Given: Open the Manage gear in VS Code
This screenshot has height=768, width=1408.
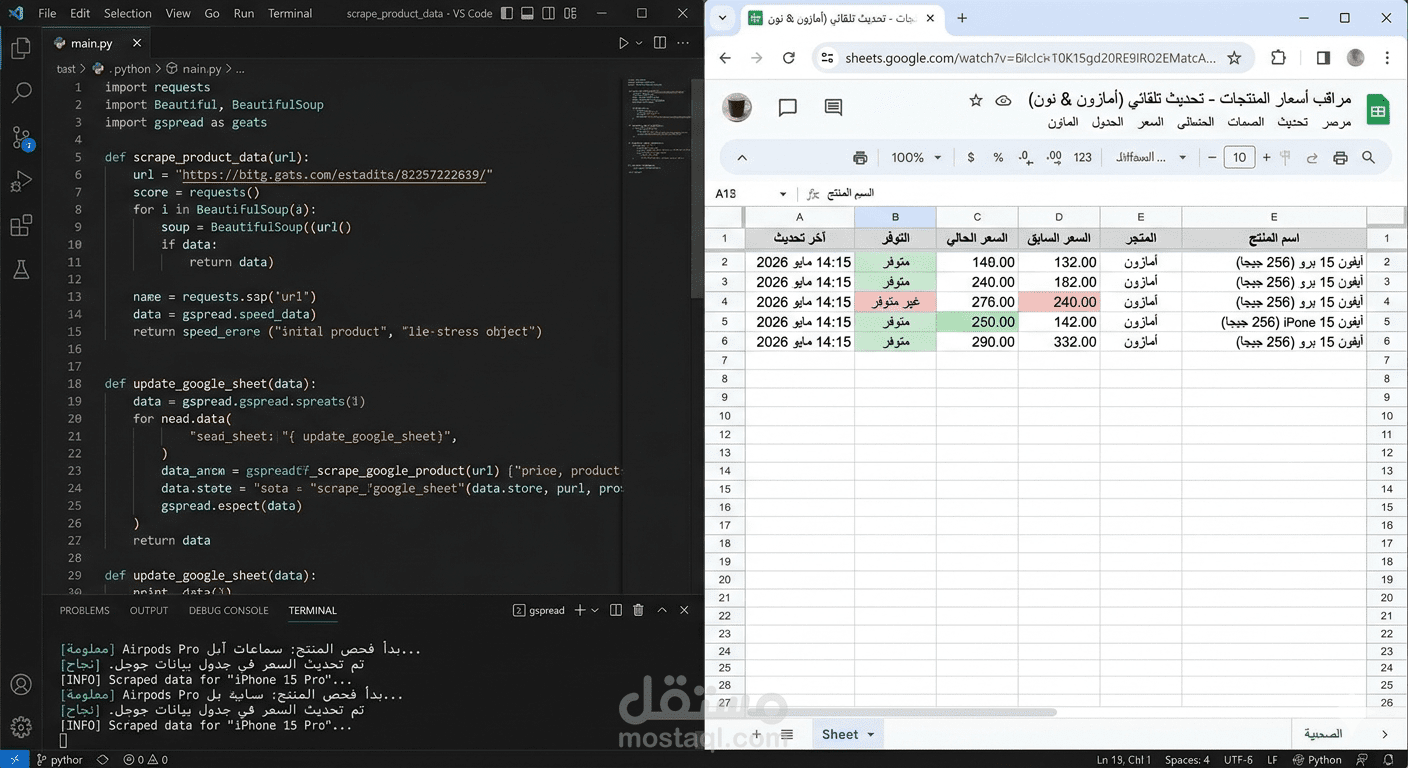Looking at the screenshot, I should tap(21, 727).
